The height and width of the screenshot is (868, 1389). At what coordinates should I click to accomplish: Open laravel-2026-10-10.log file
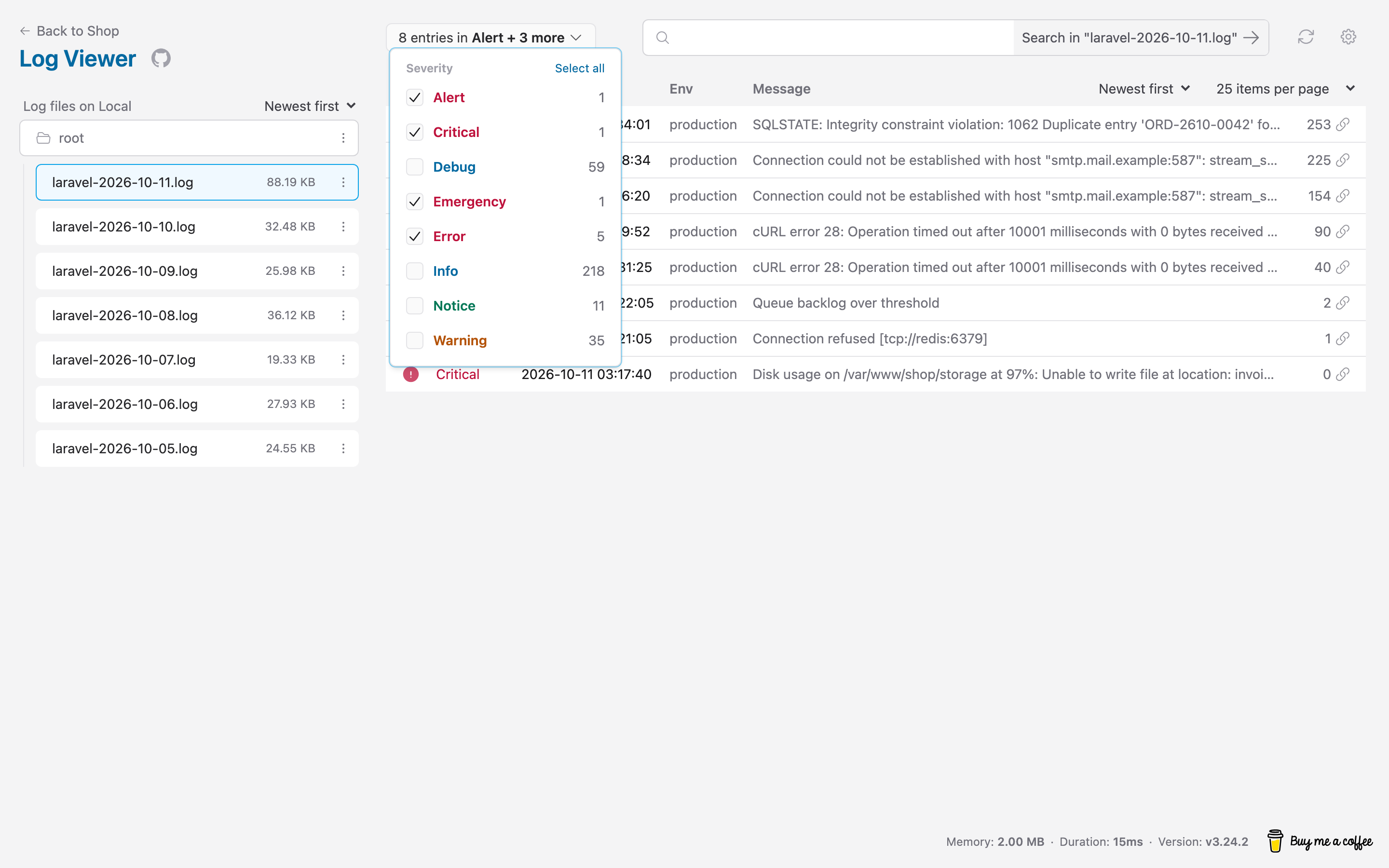click(x=197, y=227)
